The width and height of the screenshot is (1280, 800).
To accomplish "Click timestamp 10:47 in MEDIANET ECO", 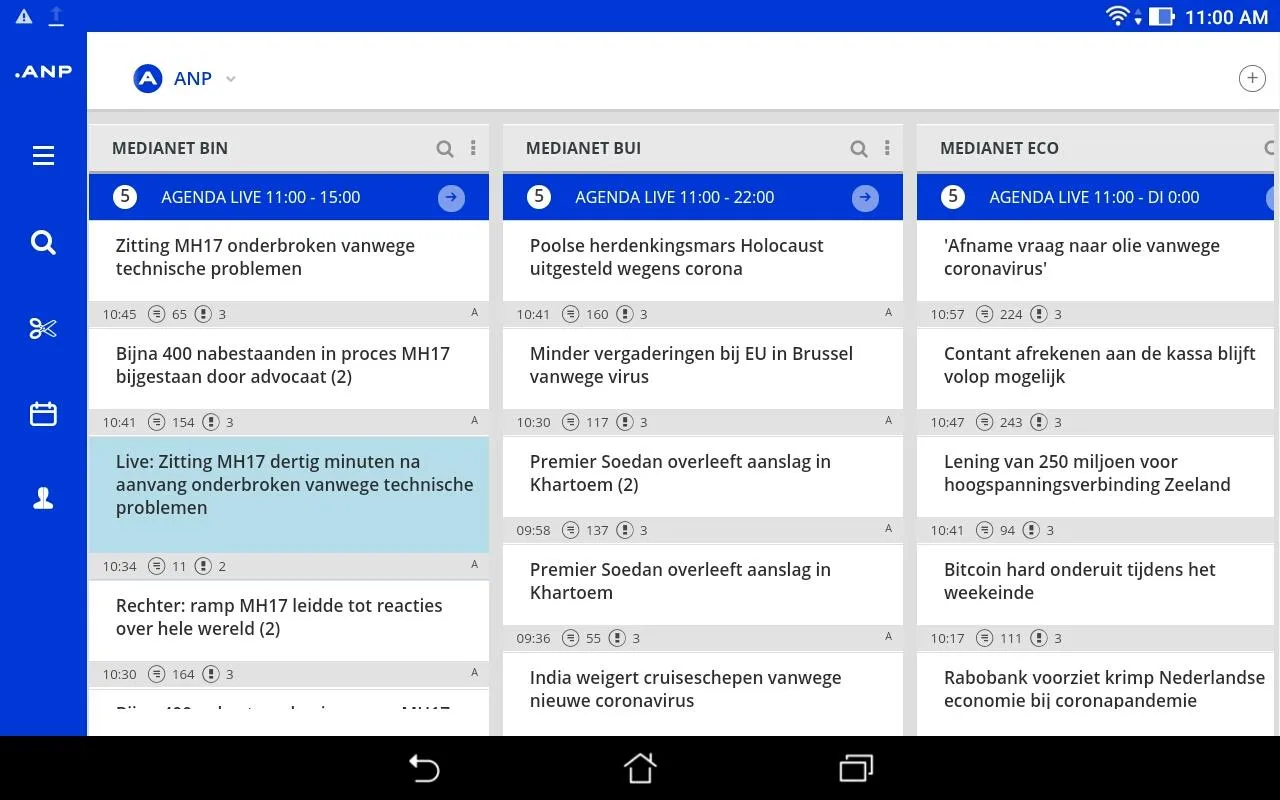I will click(x=947, y=422).
